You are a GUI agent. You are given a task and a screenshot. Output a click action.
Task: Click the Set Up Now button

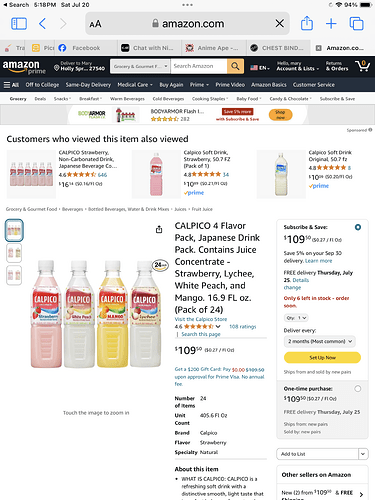tap(322, 357)
